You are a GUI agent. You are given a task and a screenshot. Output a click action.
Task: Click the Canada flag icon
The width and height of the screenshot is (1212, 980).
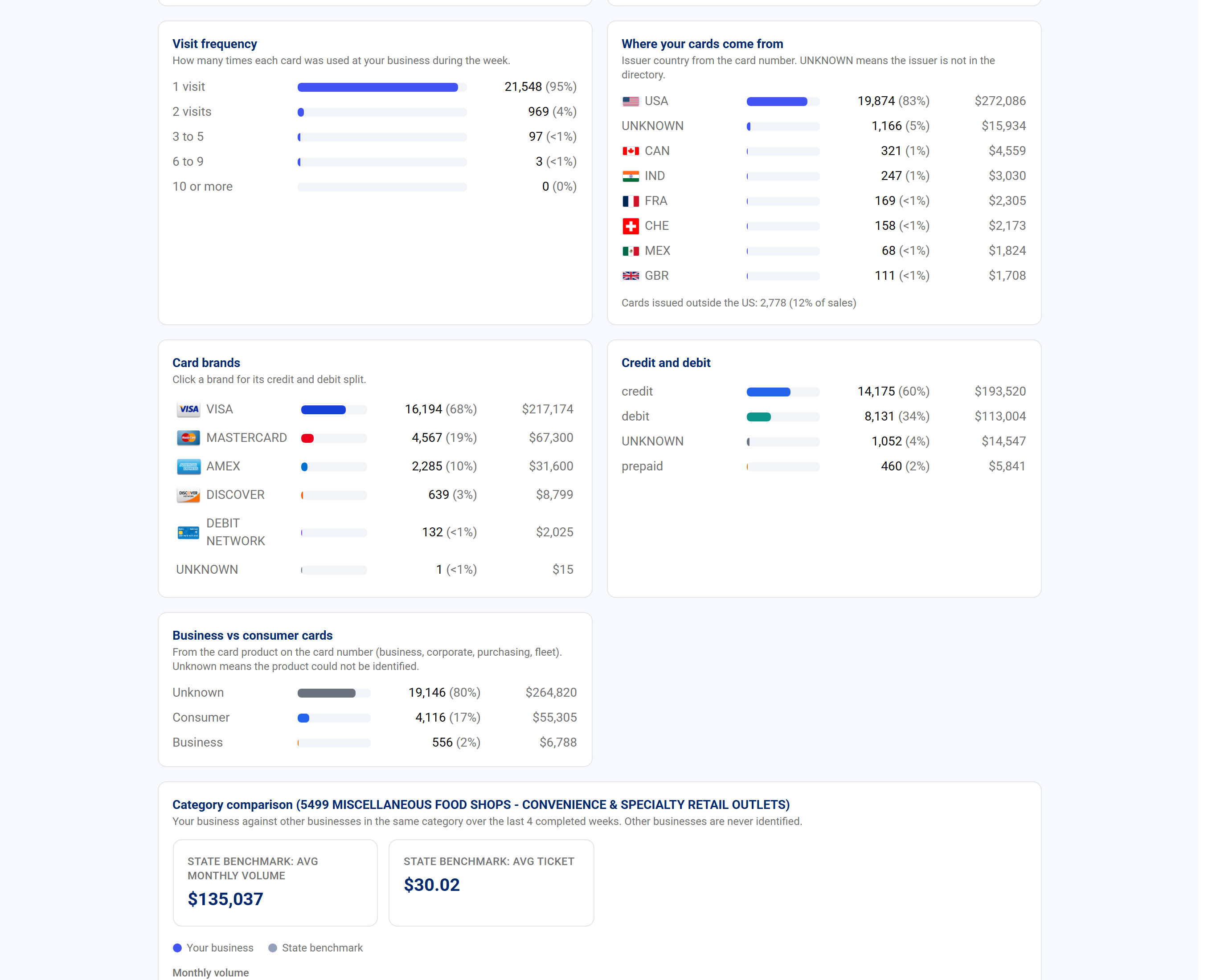(x=631, y=151)
